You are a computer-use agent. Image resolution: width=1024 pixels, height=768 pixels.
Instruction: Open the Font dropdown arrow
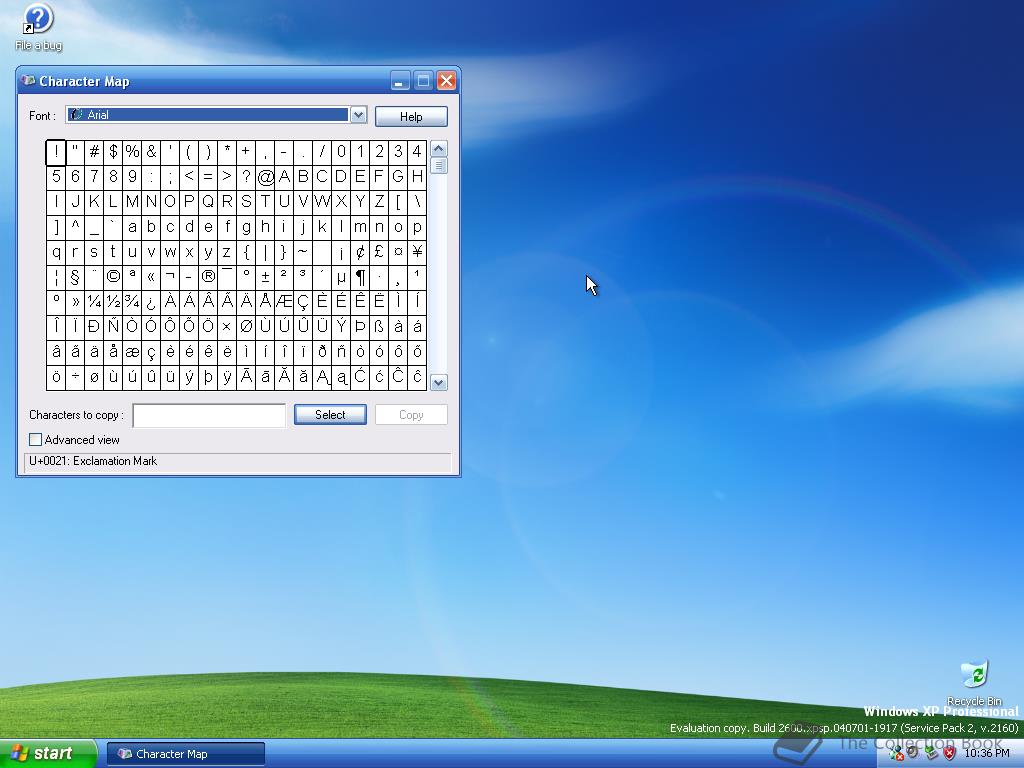point(358,115)
